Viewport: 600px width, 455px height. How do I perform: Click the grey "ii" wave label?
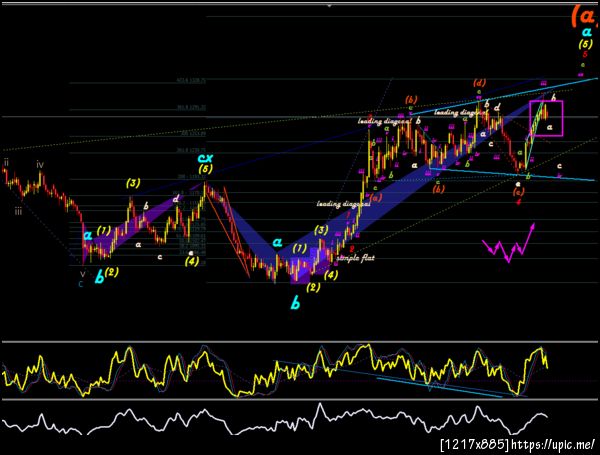click(6, 163)
